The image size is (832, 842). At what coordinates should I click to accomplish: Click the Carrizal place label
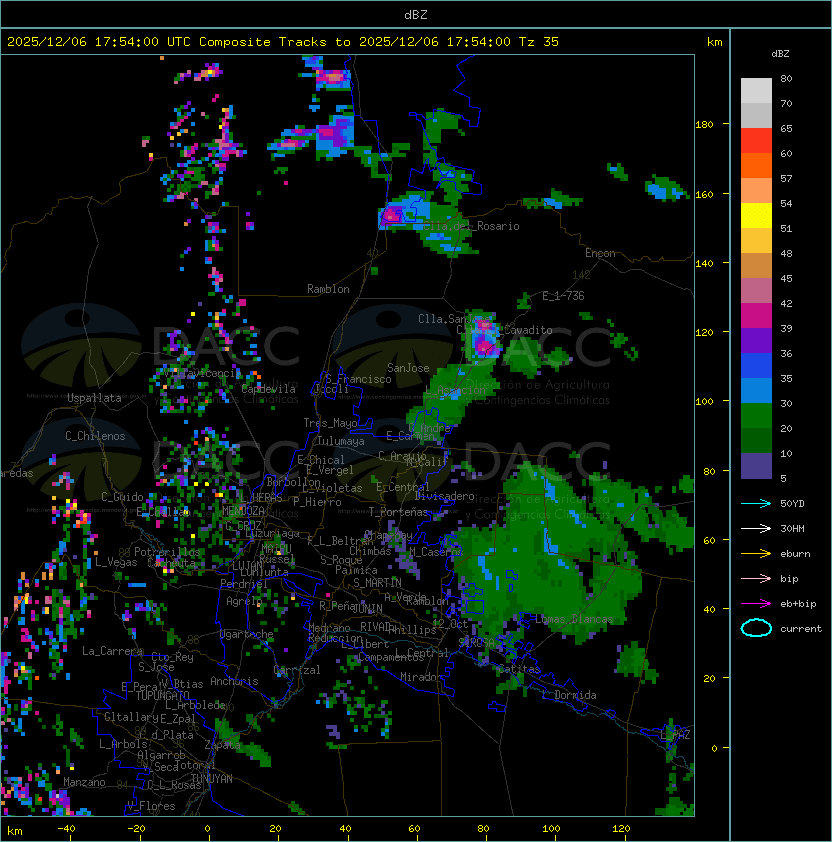pyautogui.click(x=297, y=670)
